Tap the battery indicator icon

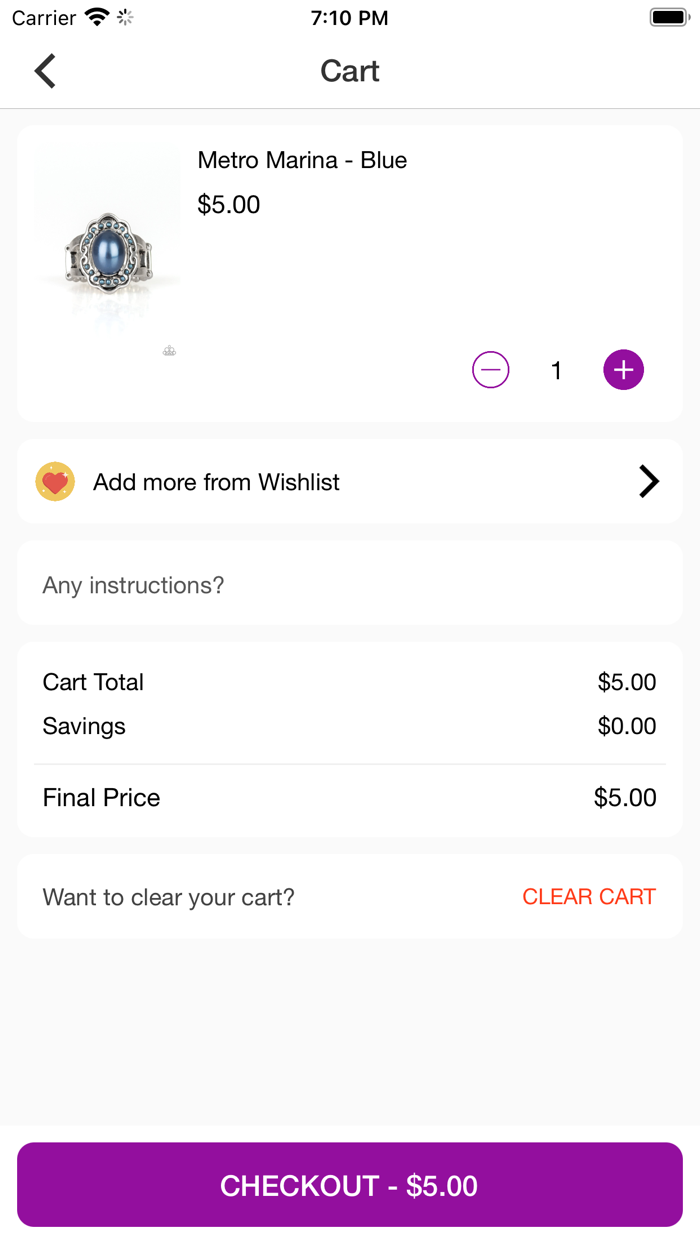tap(669, 18)
